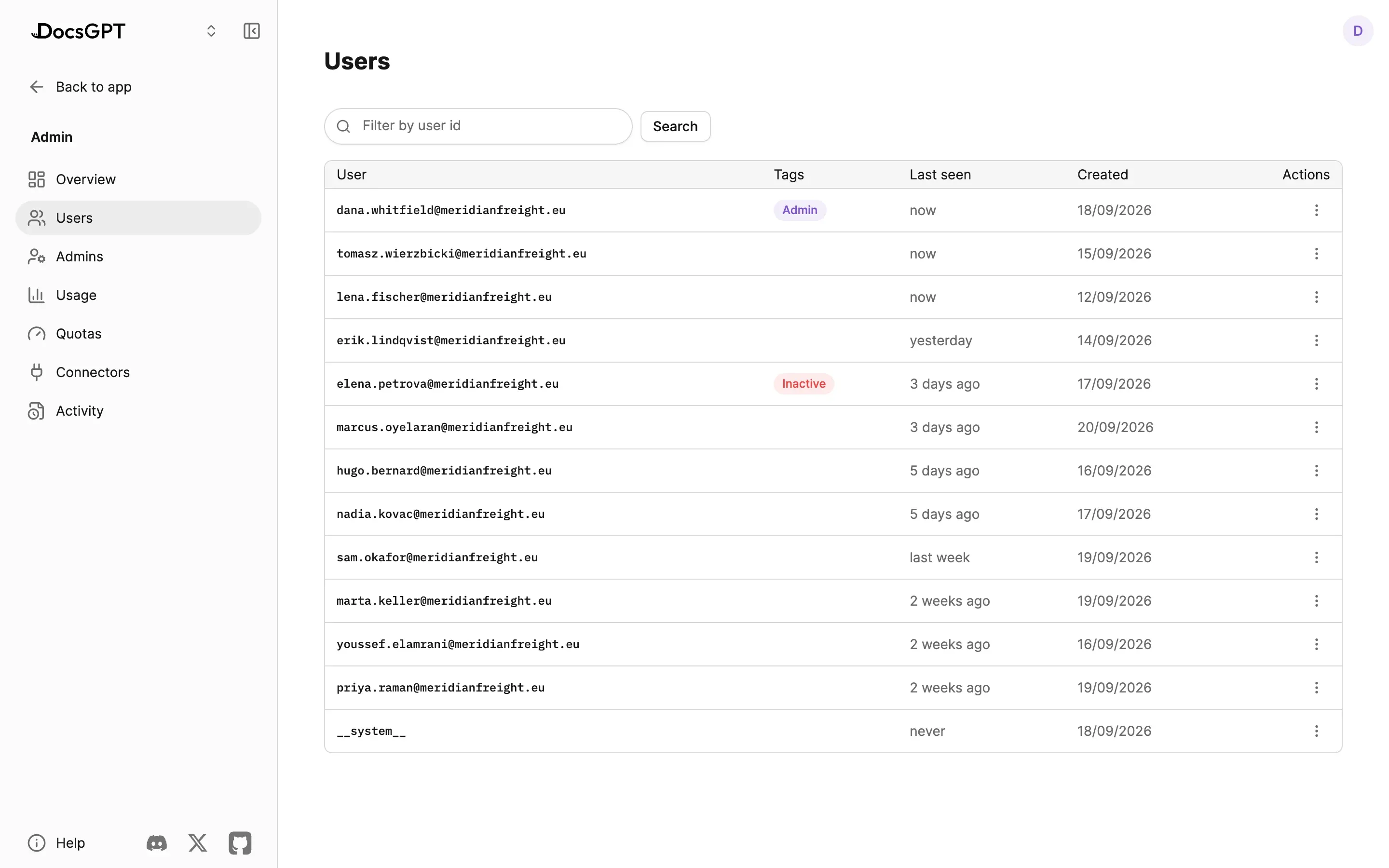1389x868 pixels.
Task: Focus the Filter by user id field
Action: pyautogui.click(x=478, y=126)
